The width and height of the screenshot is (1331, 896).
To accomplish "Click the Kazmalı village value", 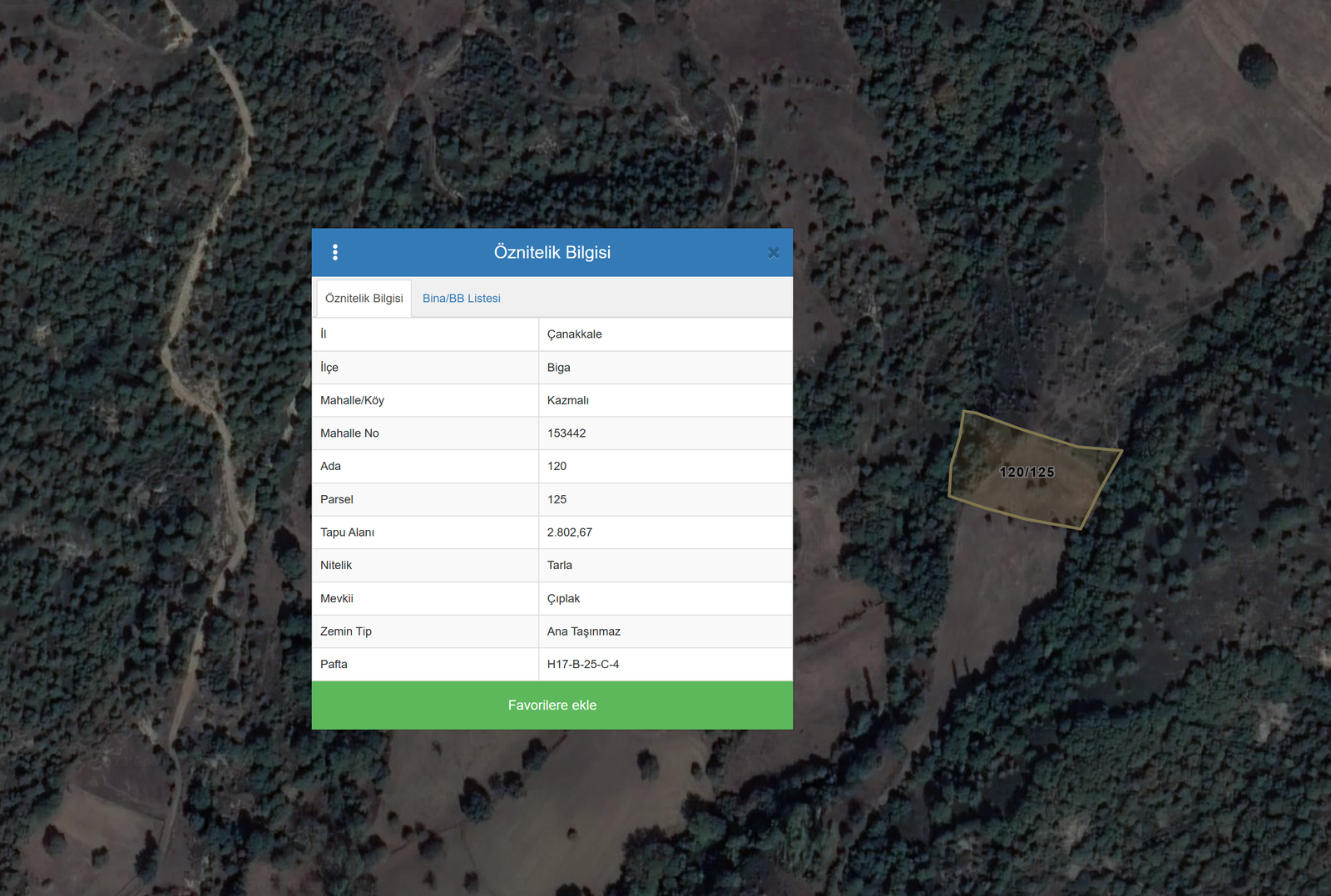I will pyautogui.click(x=568, y=400).
